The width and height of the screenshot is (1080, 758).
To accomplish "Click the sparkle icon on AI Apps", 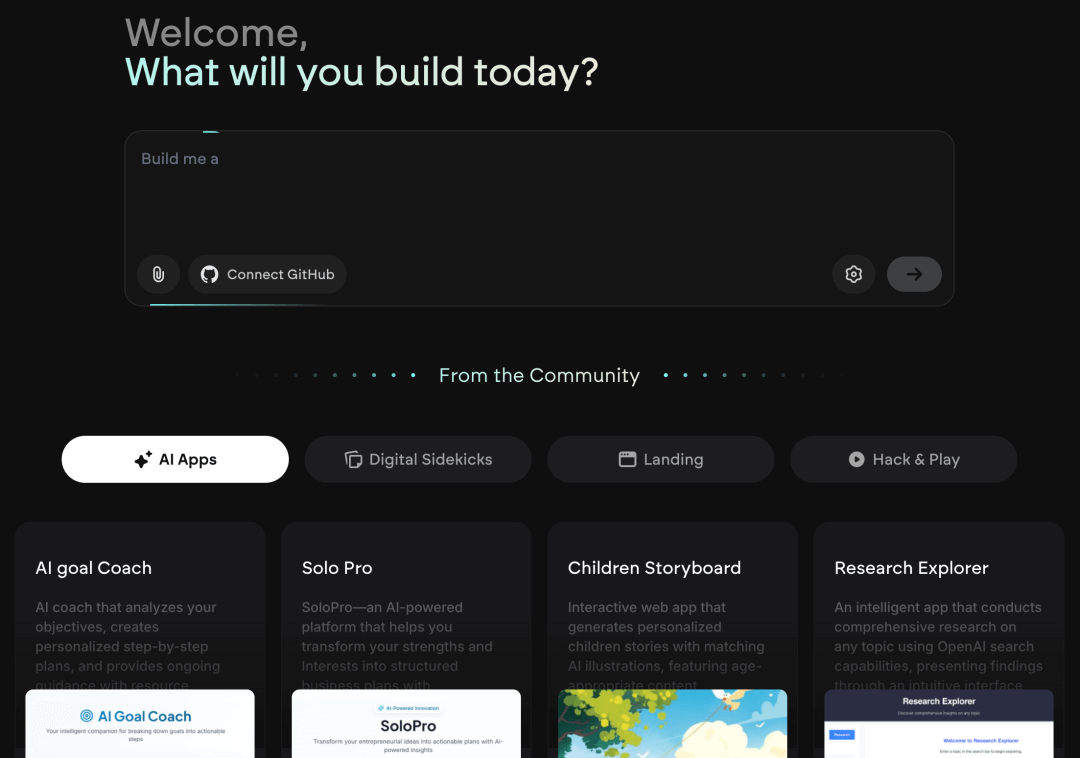I will (143, 460).
